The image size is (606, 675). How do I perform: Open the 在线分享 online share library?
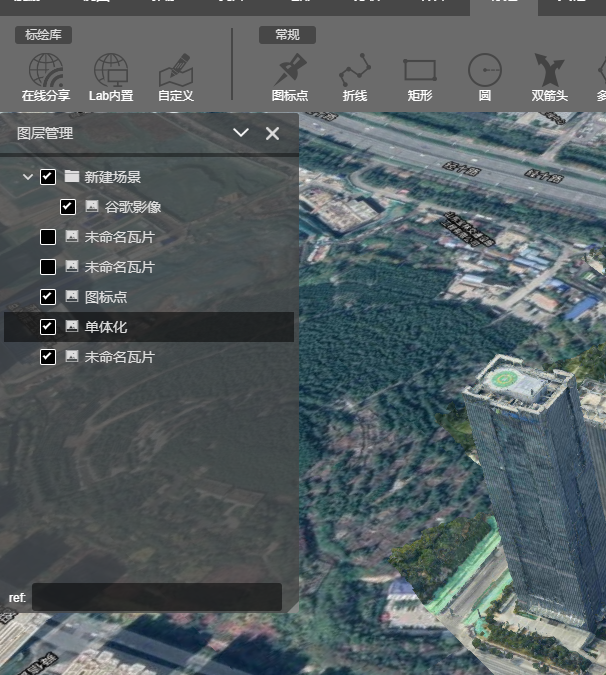pos(46,77)
